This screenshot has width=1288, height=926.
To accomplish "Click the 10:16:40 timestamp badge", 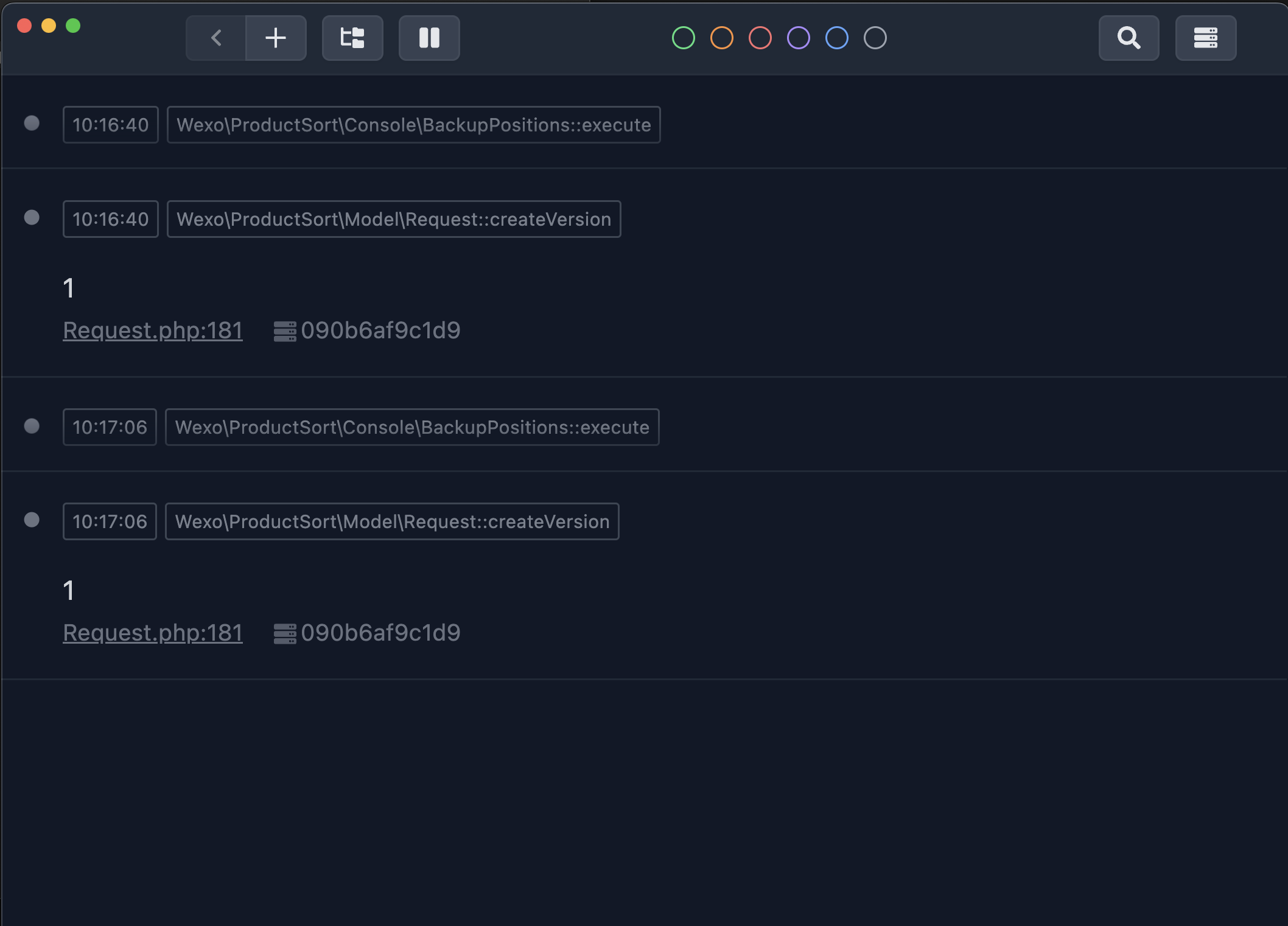I will (x=110, y=124).
